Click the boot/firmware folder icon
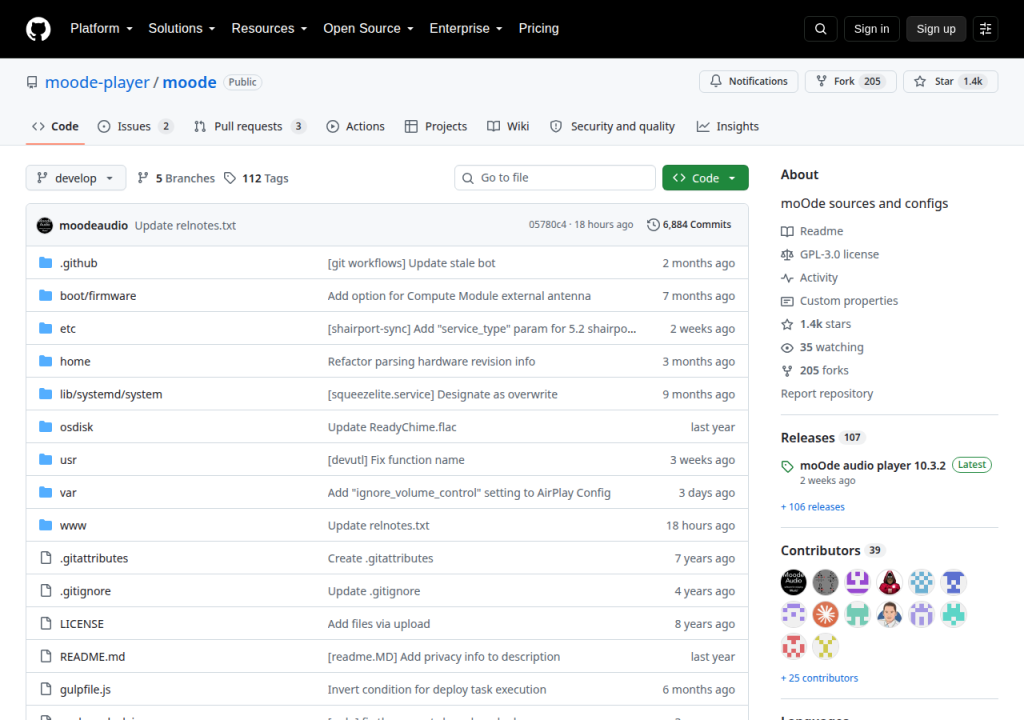This screenshot has width=1024, height=720. [x=45, y=295]
